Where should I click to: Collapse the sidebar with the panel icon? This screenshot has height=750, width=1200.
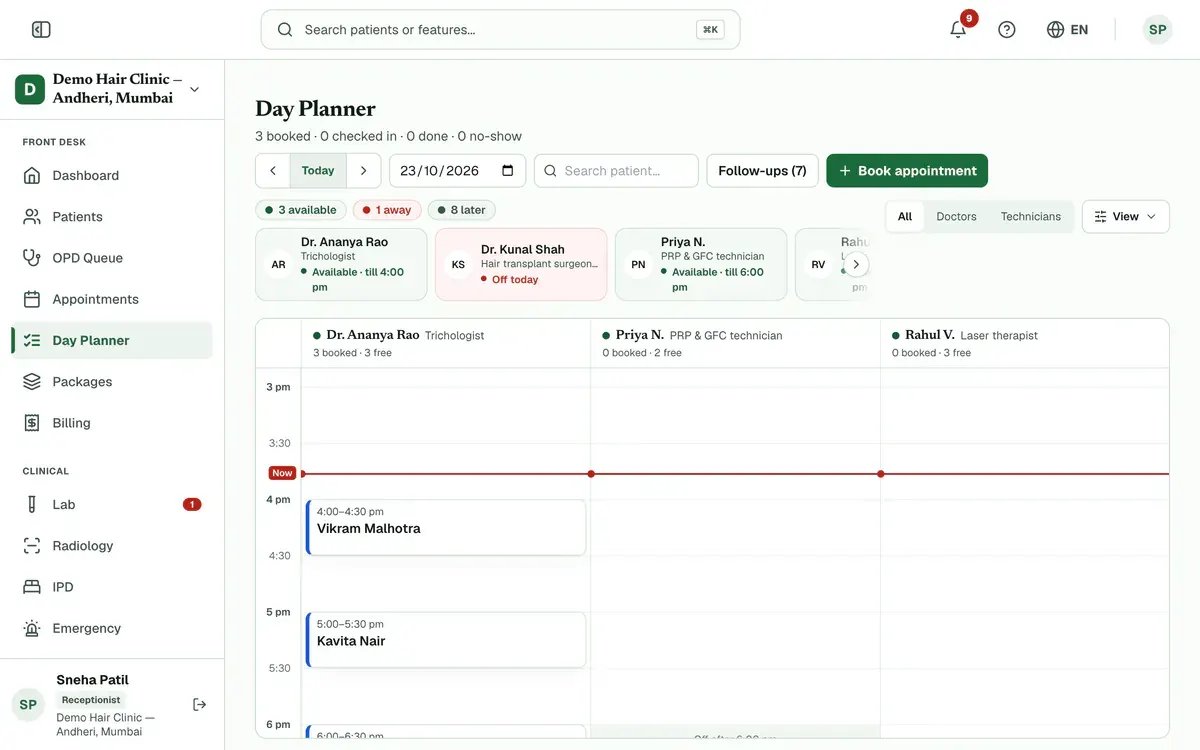(x=41, y=30)
